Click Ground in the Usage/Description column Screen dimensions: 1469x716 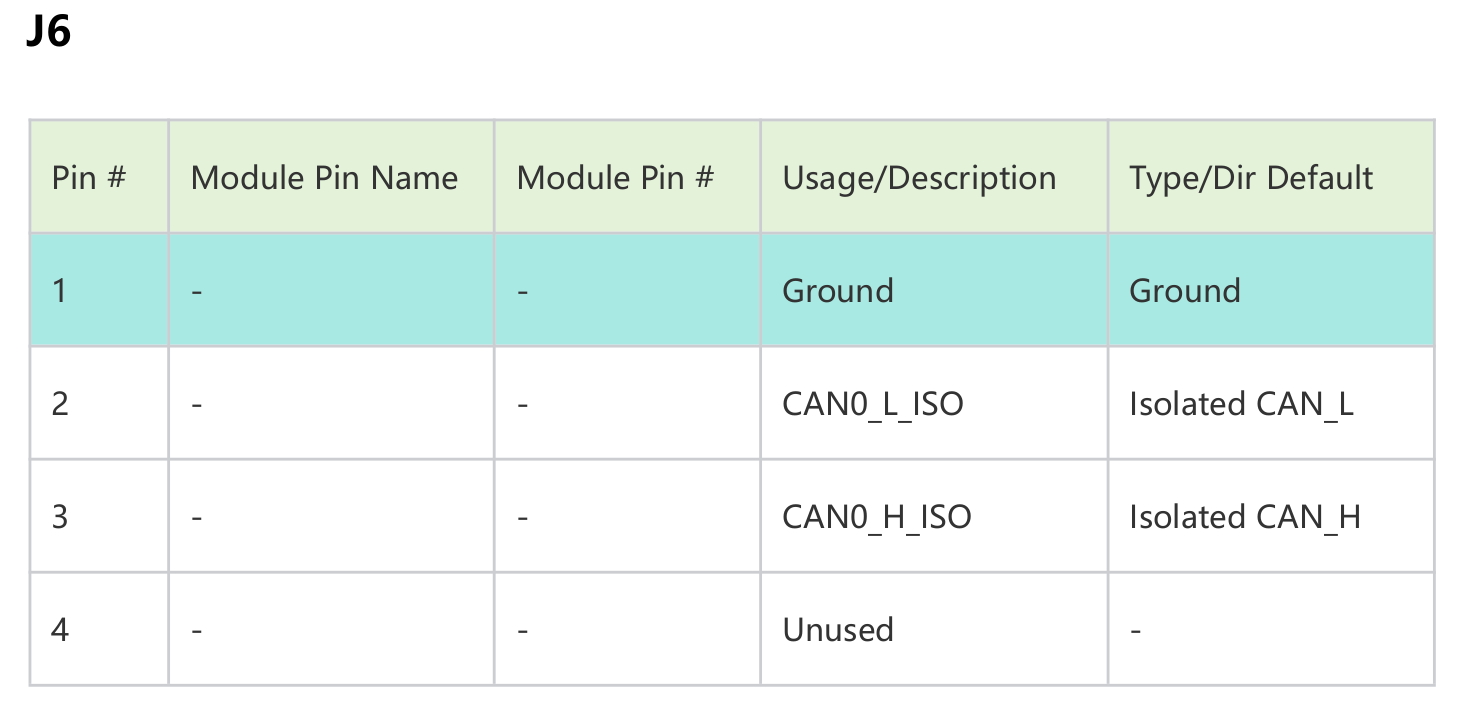coord(838,291)
